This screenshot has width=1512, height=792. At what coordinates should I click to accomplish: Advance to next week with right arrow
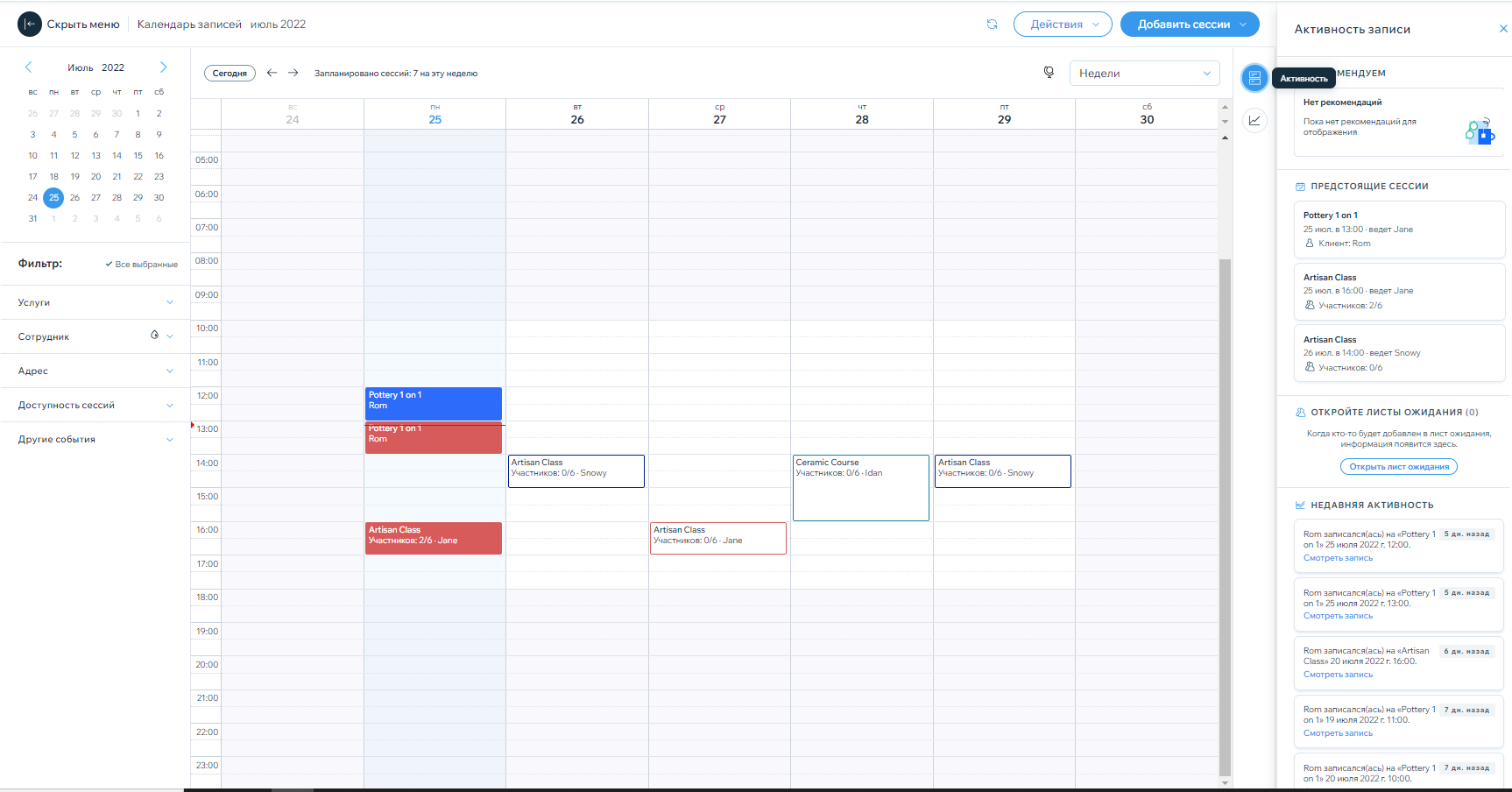point(293,73)
